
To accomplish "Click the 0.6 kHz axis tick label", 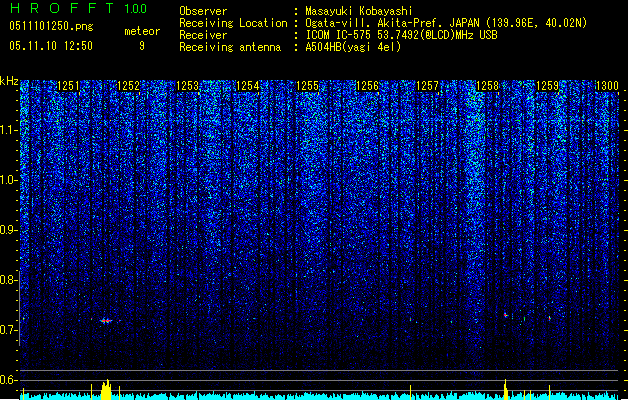I will 8,380.
